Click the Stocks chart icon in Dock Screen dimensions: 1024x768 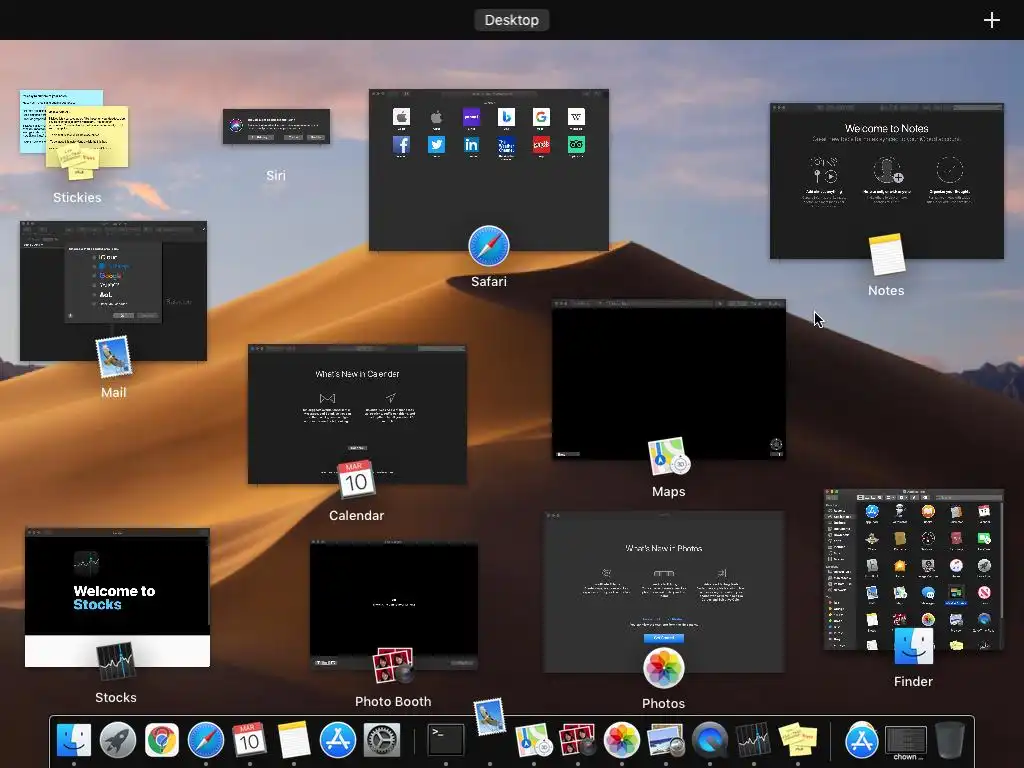point(753,740)
